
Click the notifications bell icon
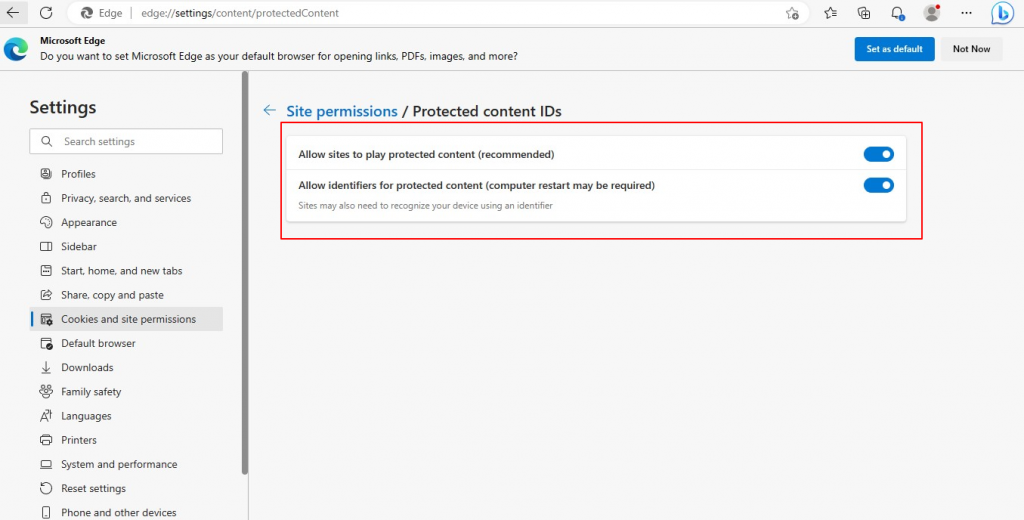898,13
